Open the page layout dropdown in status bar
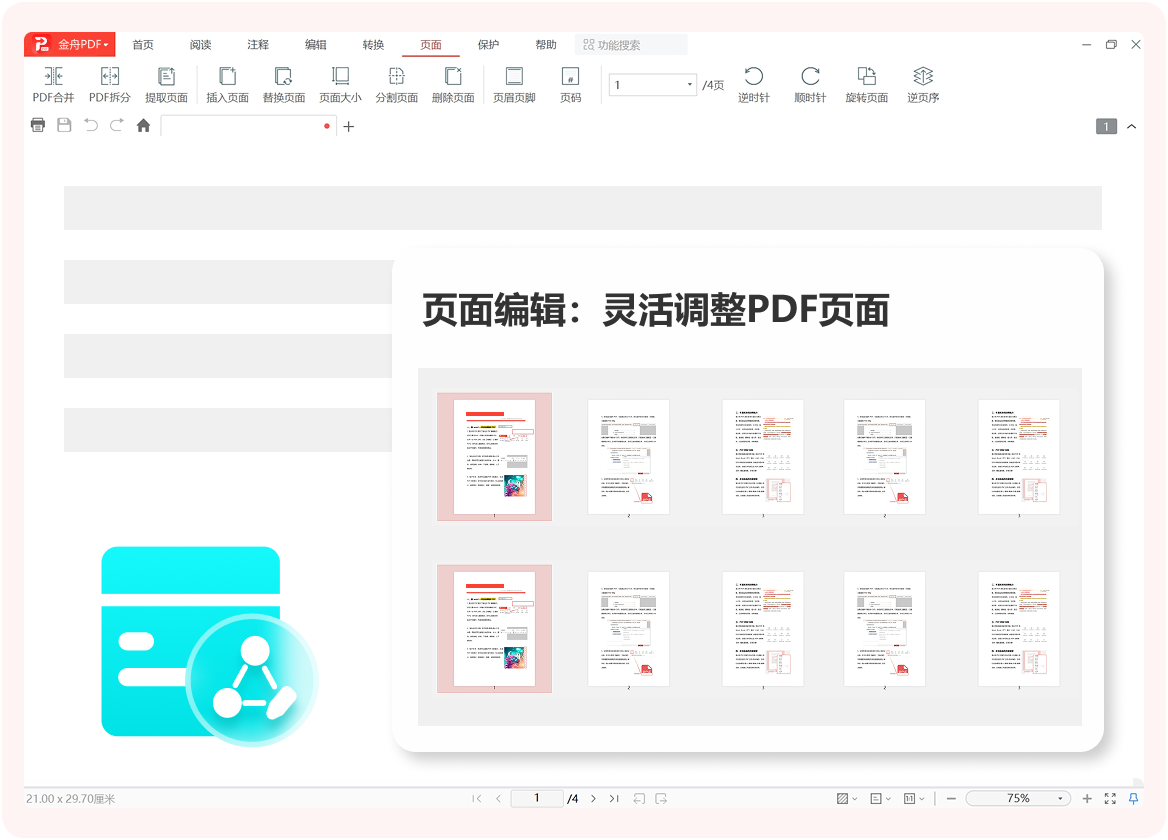 pos(880,798)
